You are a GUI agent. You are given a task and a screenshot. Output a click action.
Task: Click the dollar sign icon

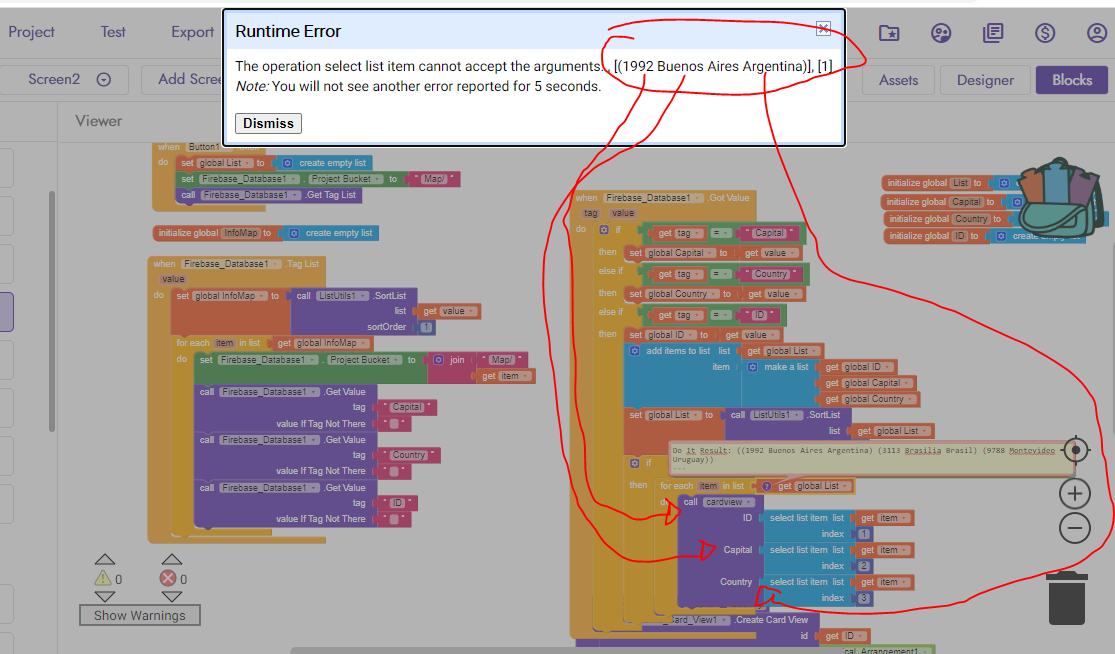1045,32
